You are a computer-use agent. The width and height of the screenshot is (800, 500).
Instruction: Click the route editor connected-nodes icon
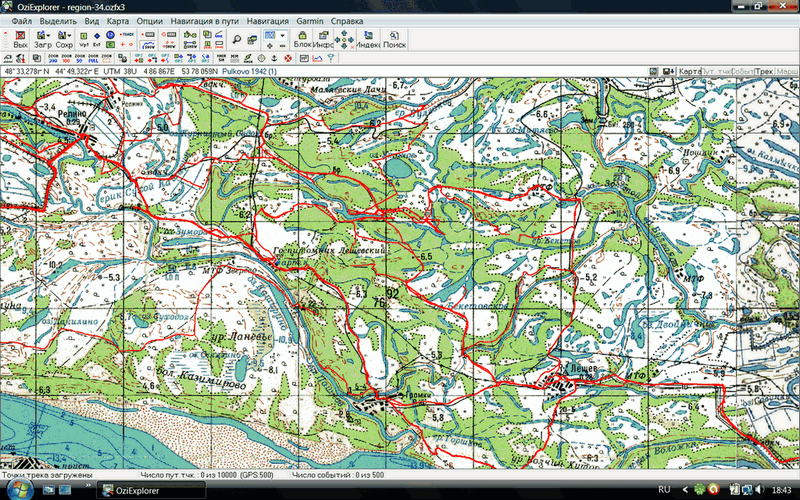coord(189,35)
